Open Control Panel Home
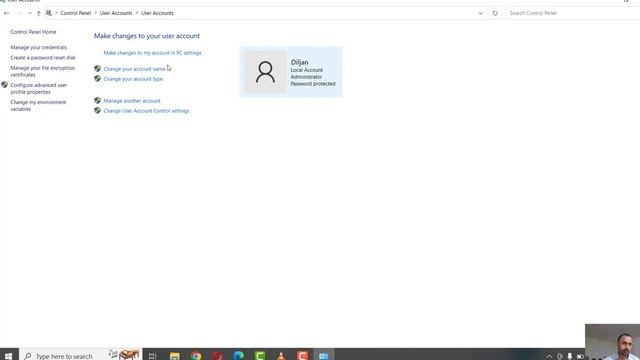Image resolution: width=640 pixels, height=360 pixels. pos(33,32)
